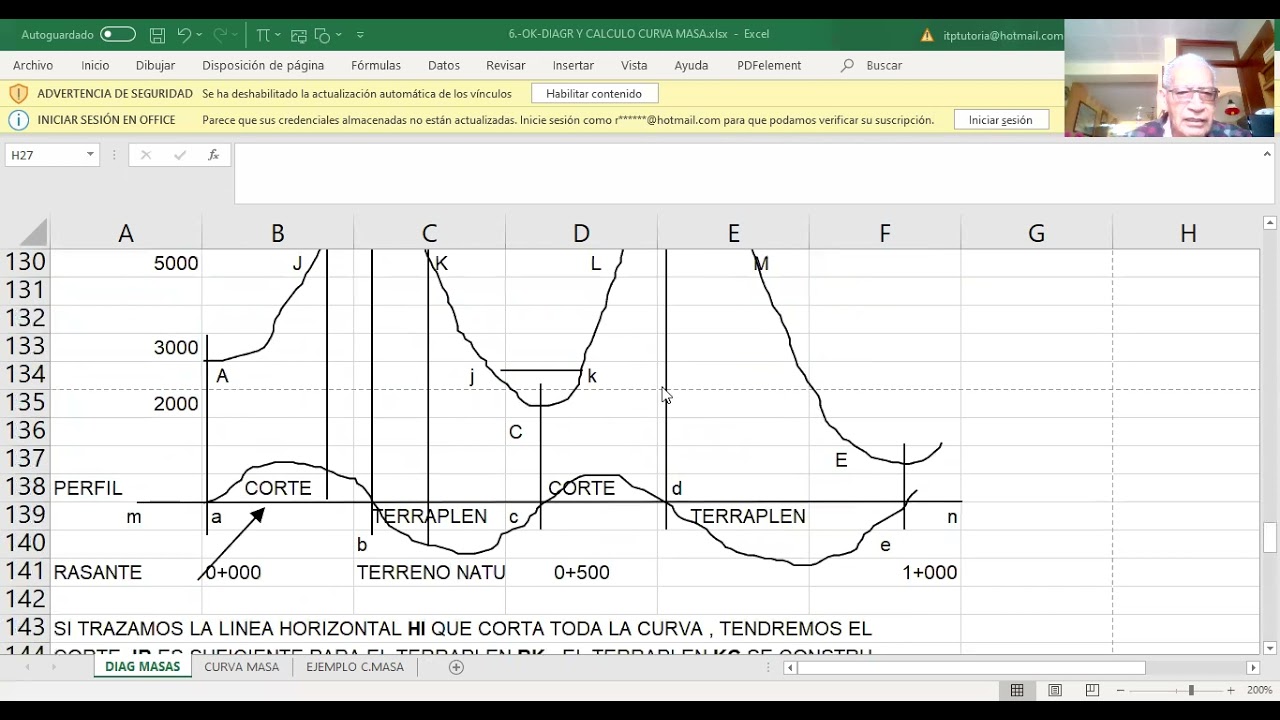Open the Fórmulas ribbon tab
The height and width of the screenshot is (720, 1280).
[x=376, y=65]
